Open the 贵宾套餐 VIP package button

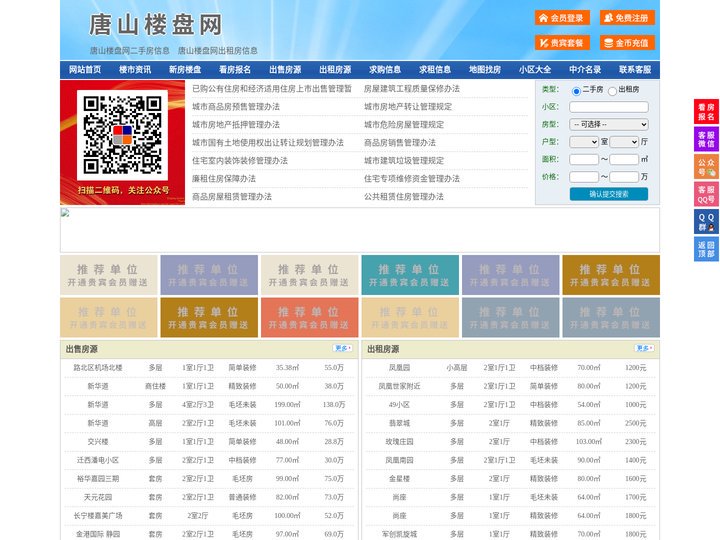click(x=562, y=43)
